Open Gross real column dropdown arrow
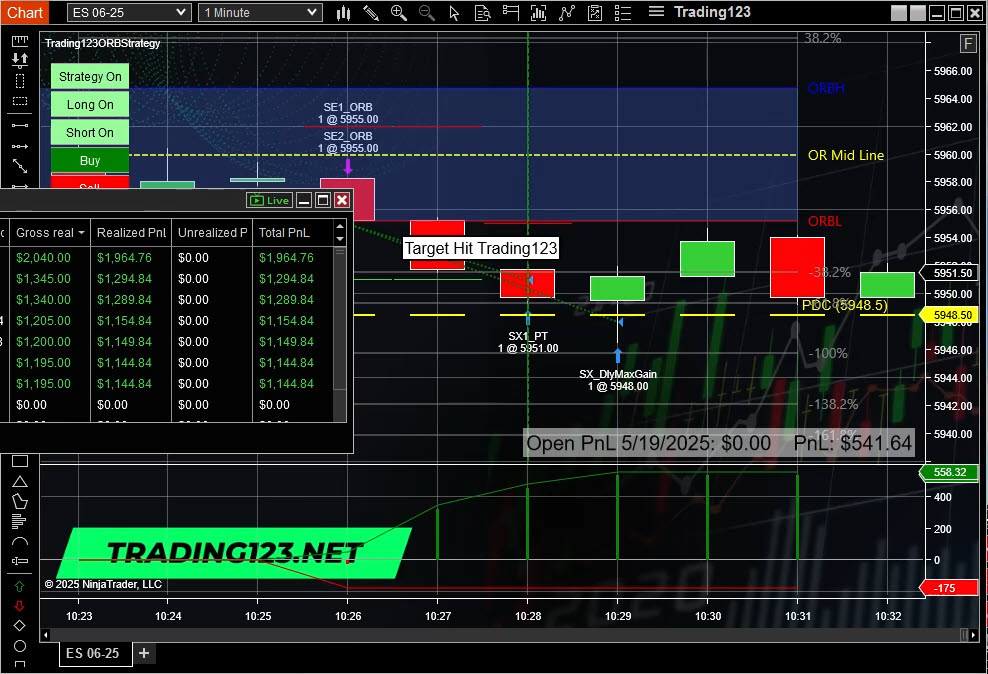Image resolution: width=988 pixels, height=674 pixels. (x=81, y=233)
